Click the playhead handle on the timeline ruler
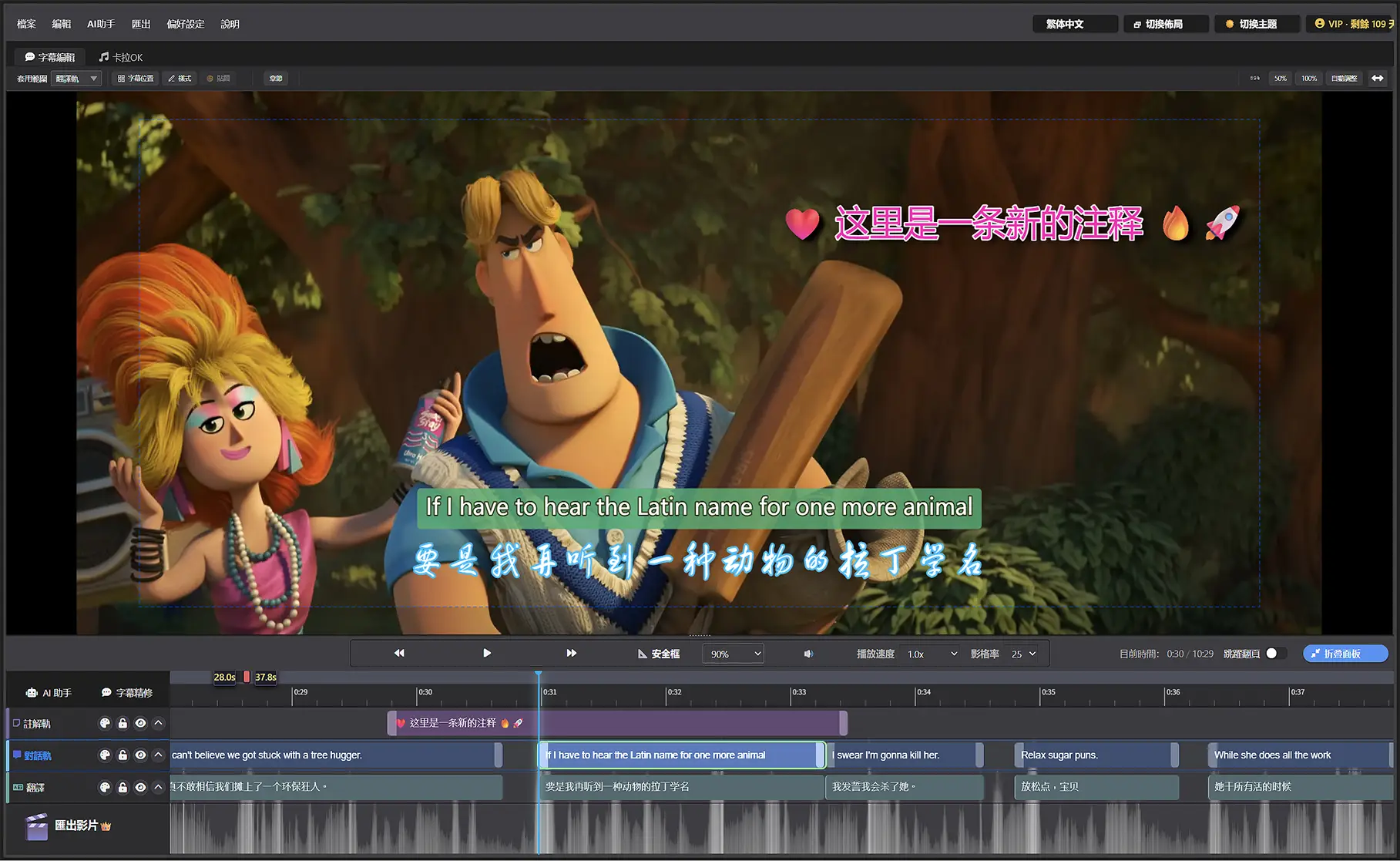Image resolution: width=1400 pixels, height=861 pixels. (x=539, y=675)
